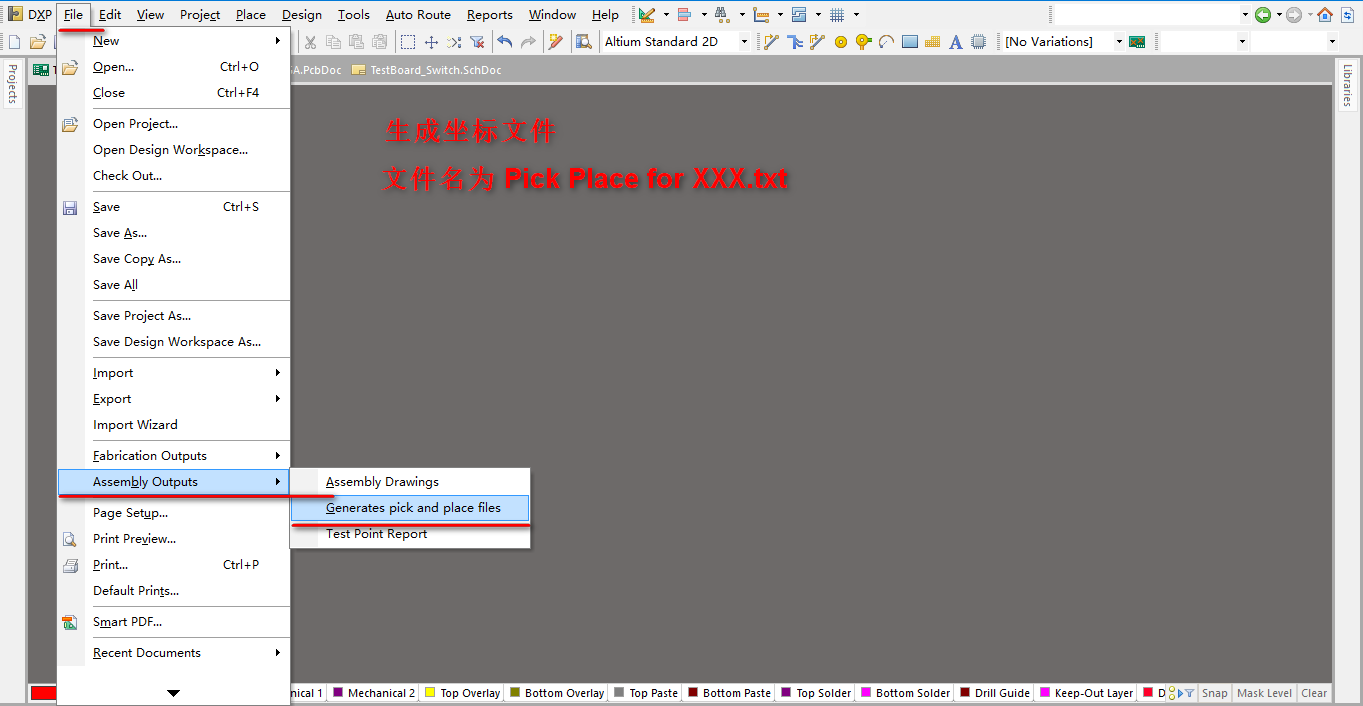Choose the Place Pad tool
This screenshot has width=1363, height=706.
[x=840, y=42]
